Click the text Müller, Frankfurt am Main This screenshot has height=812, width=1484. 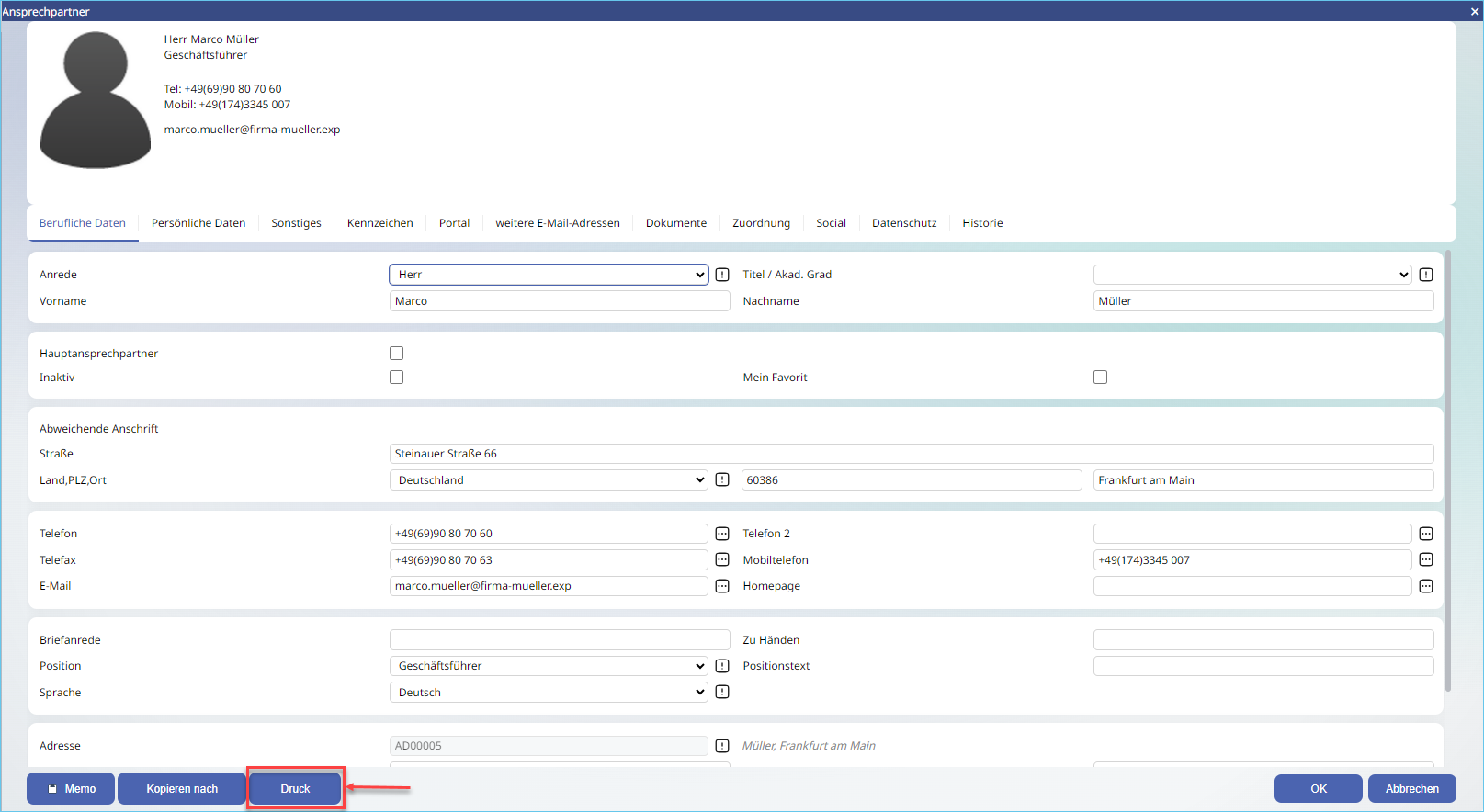click(809, 746)
